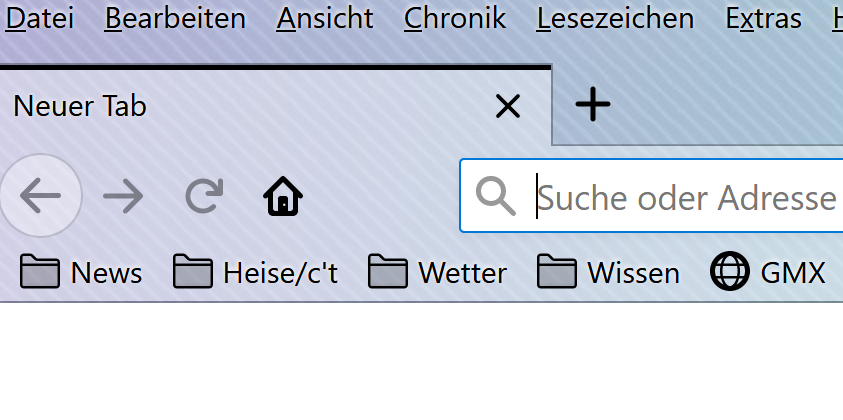The width and height of the screenshot is (843, 420).
Task: Expand the Heise/c't bookmarks folder
Action: [255, 271]
